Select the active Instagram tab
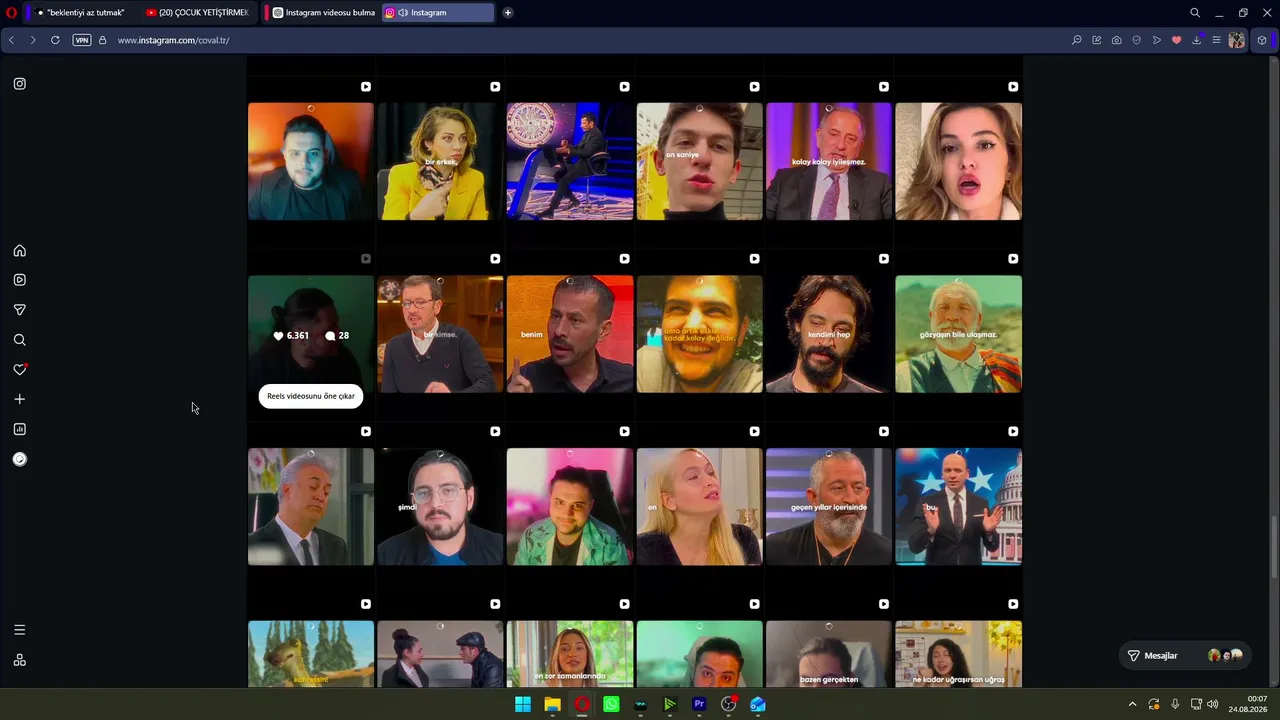1280x720 pixels. pos(438,13)
